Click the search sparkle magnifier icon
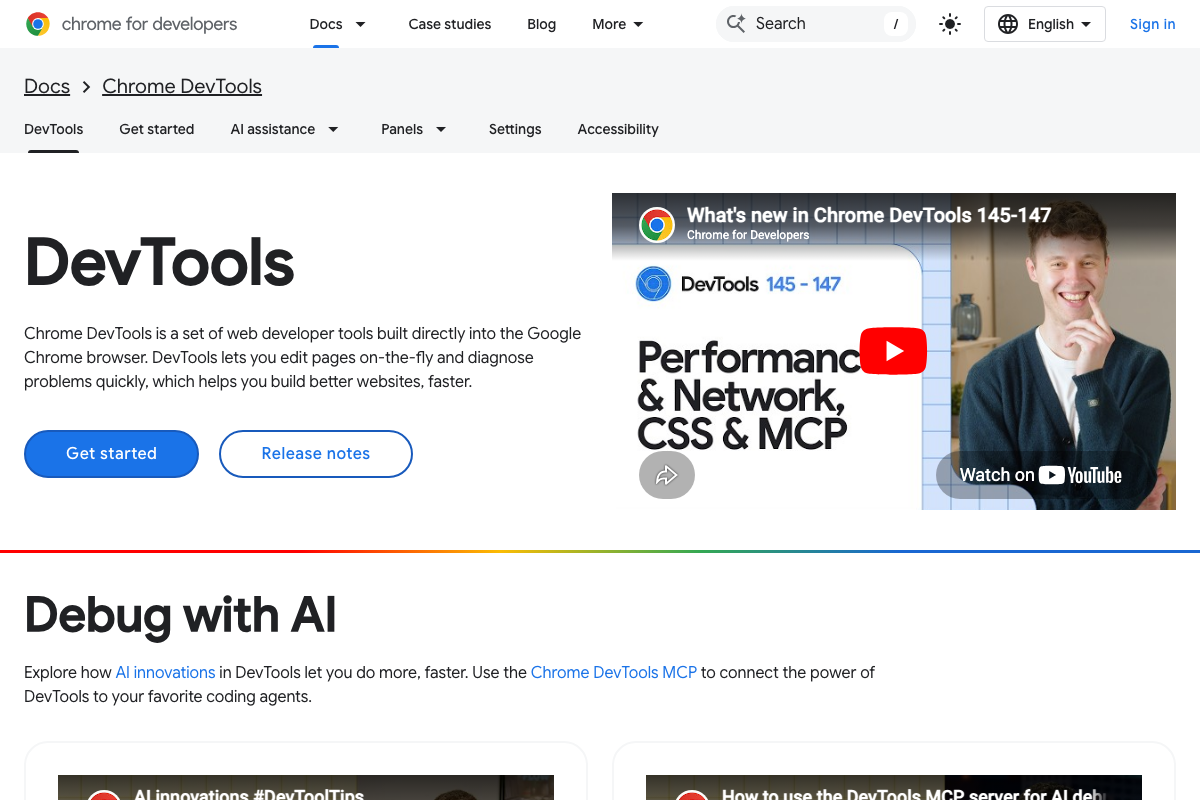1200x800 pixels. (736, 24)
